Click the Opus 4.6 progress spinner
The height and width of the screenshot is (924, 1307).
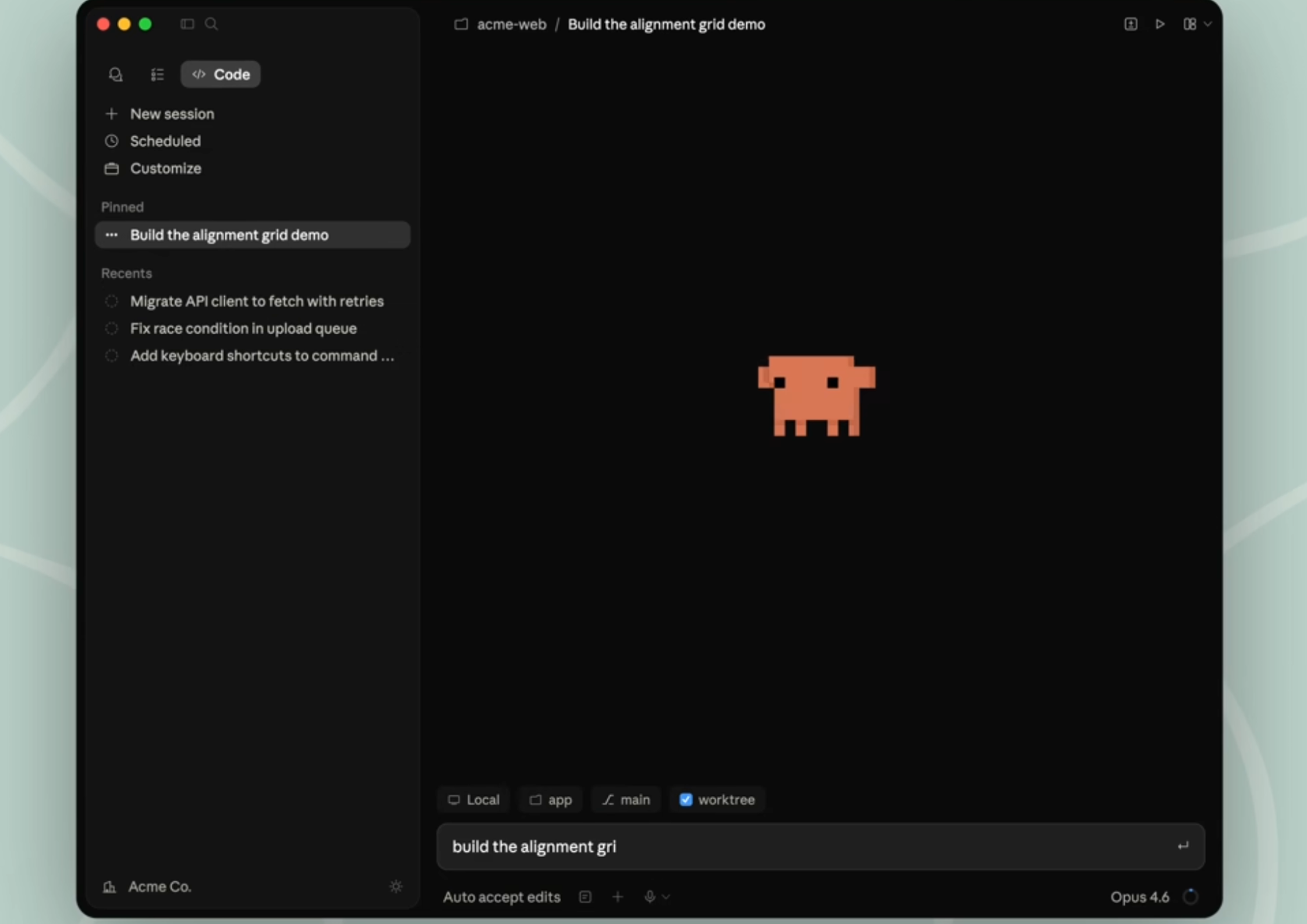pyautogui.click(x=1190, y=897)
